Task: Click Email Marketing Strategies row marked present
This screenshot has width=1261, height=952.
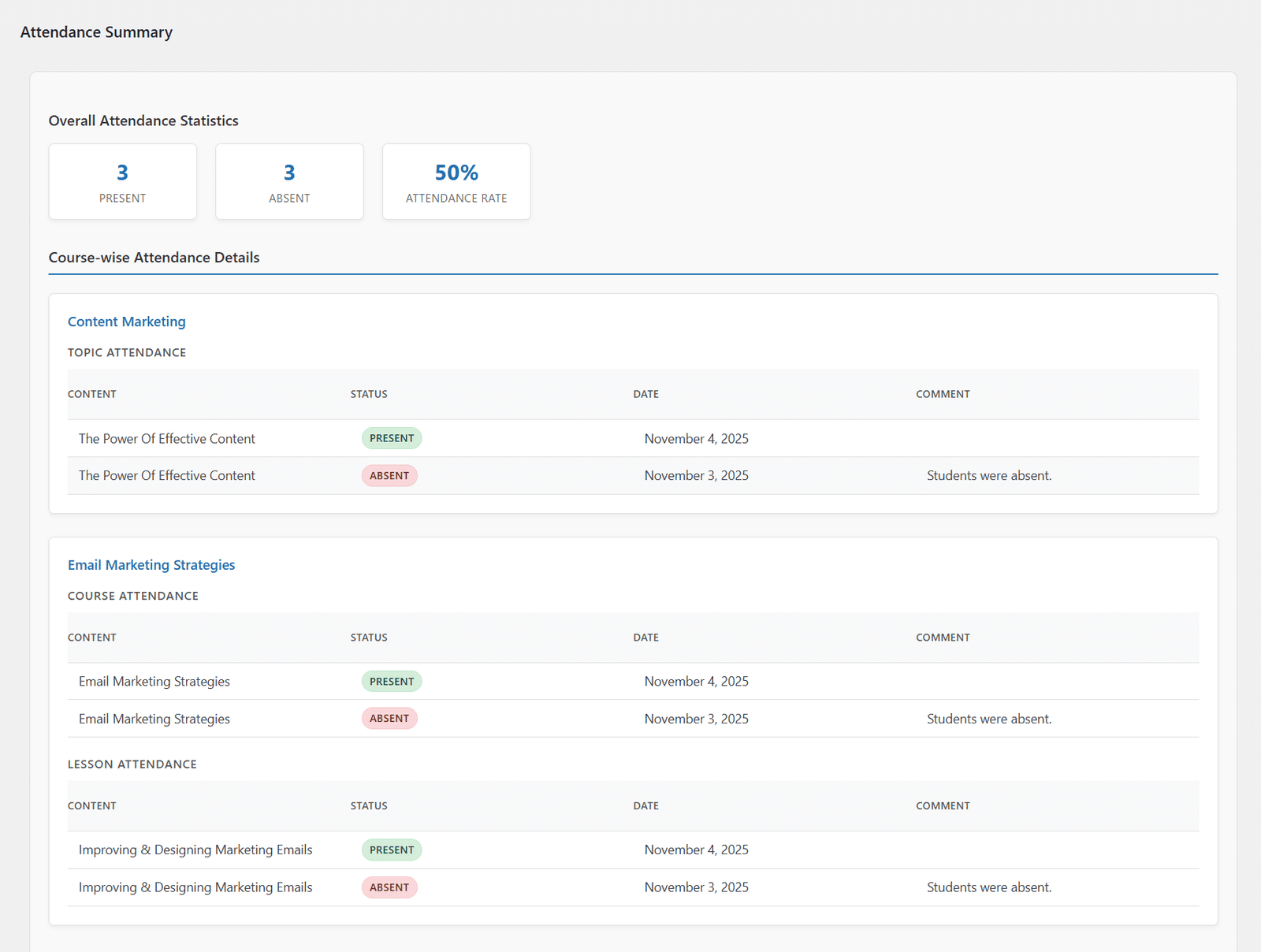Action: 634,682
